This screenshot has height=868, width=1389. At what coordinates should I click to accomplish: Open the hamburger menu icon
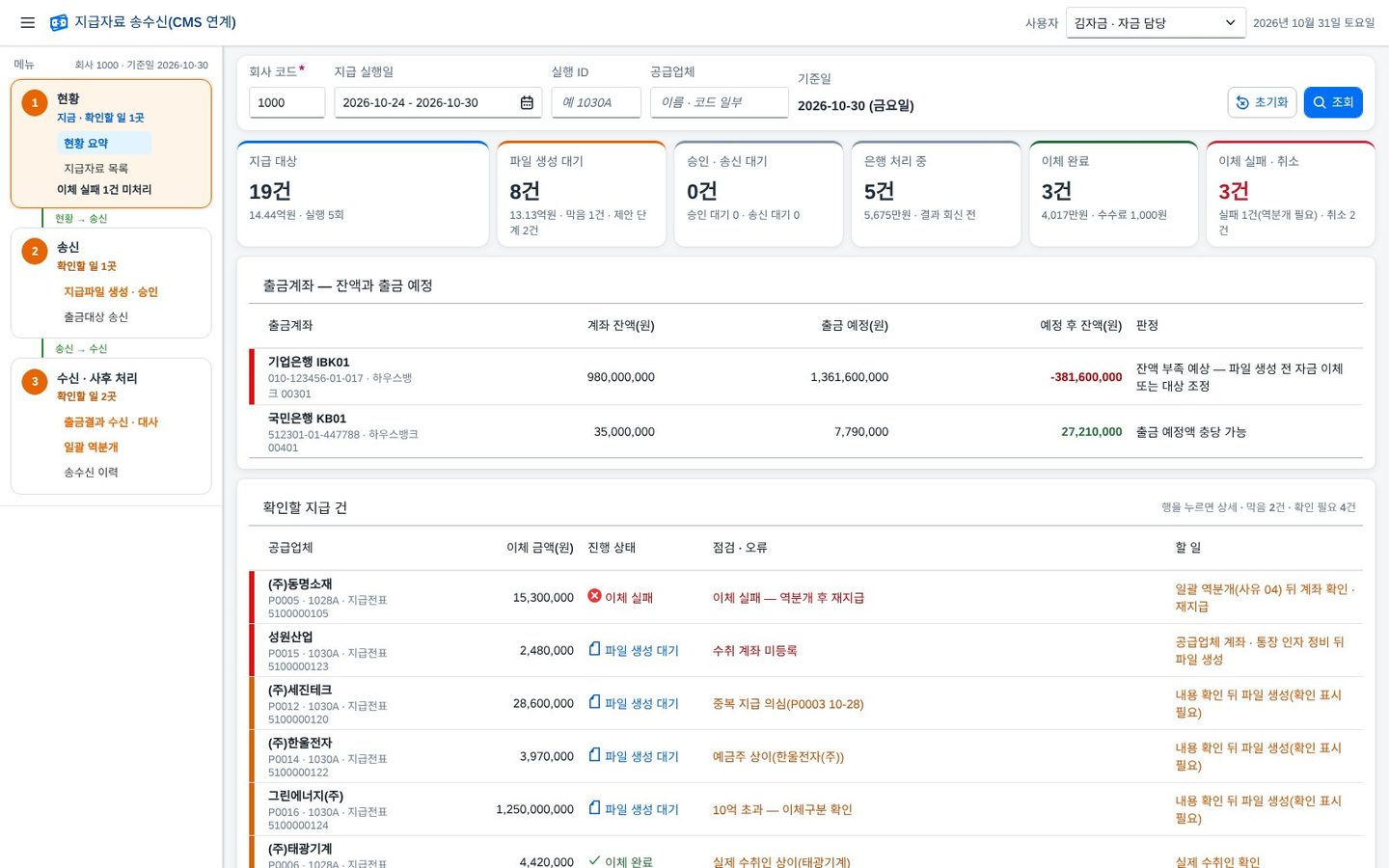point(28,22)
